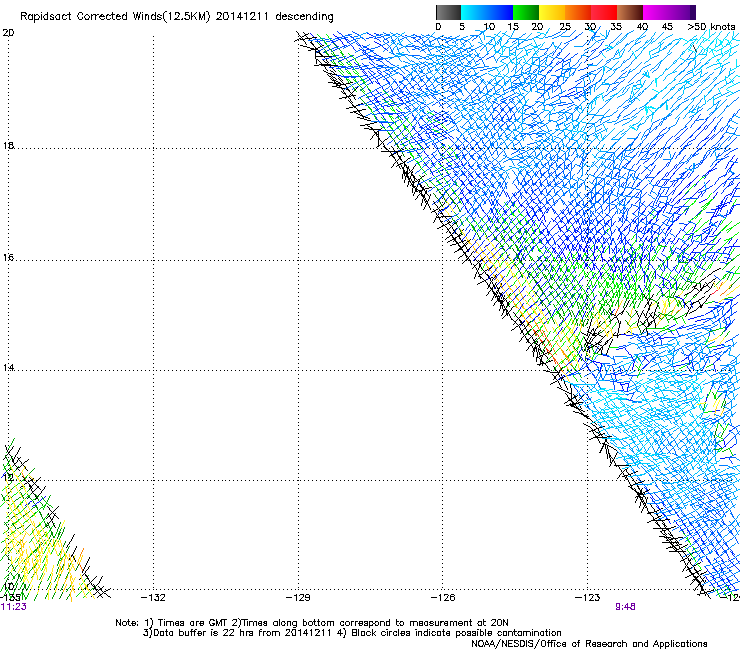
Task: Click the latitude "20" label on the left axis
Action: [8, 33]
